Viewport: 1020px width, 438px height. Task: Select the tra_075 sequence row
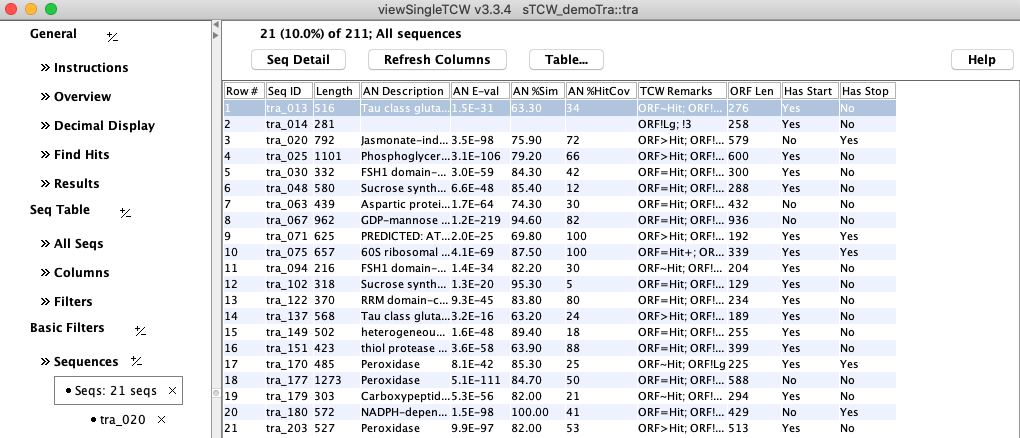[x=289, y=252]
